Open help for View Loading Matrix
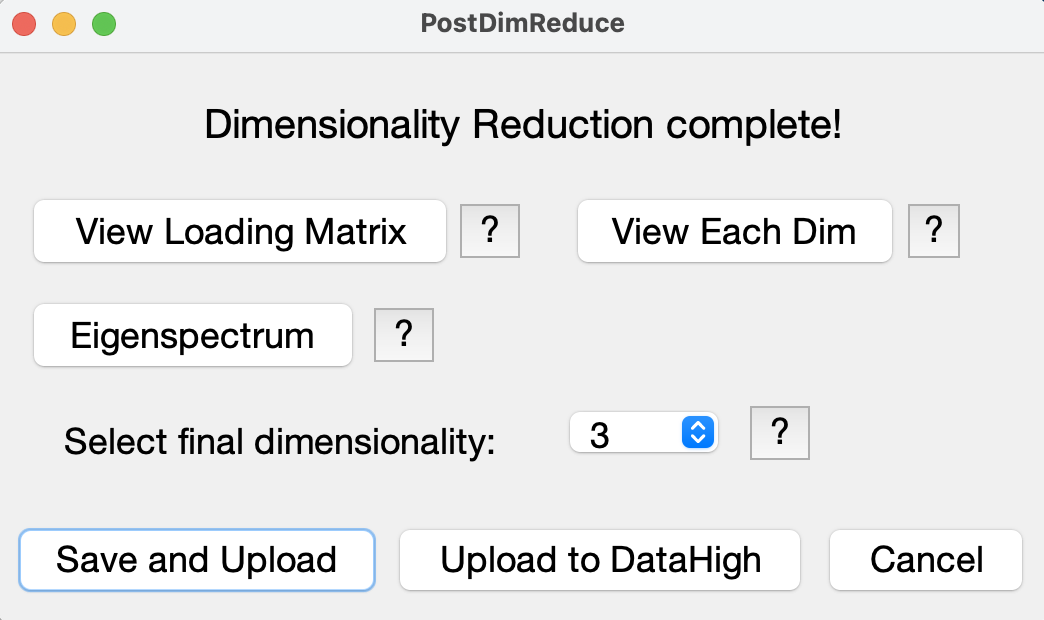Viewport: 1044px width, 620px height. pos(490,230)
